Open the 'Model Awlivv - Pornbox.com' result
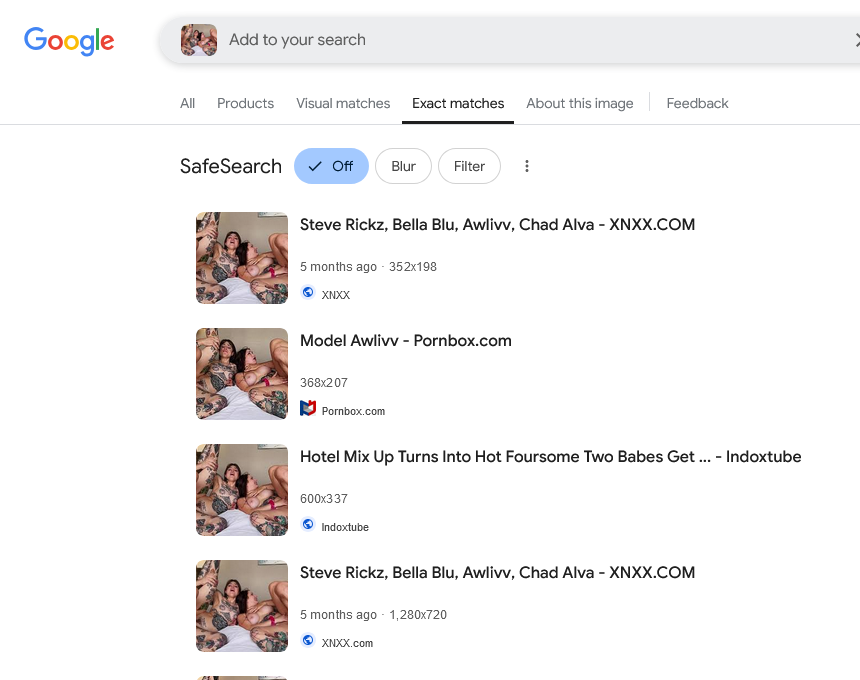 (x=405, y=341)
